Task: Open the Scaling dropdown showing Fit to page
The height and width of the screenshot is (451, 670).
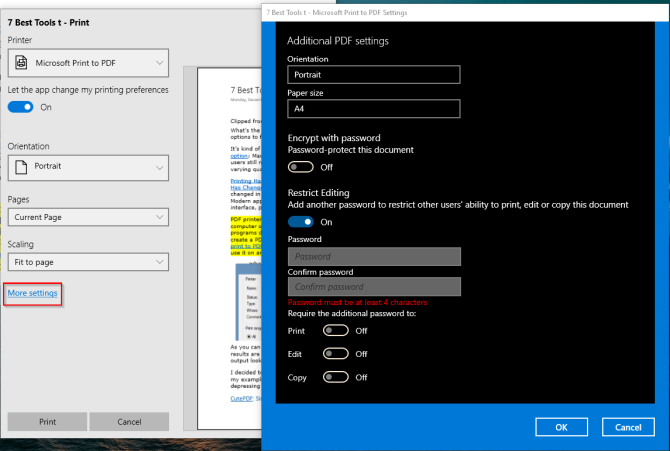Action: point(87,262)
